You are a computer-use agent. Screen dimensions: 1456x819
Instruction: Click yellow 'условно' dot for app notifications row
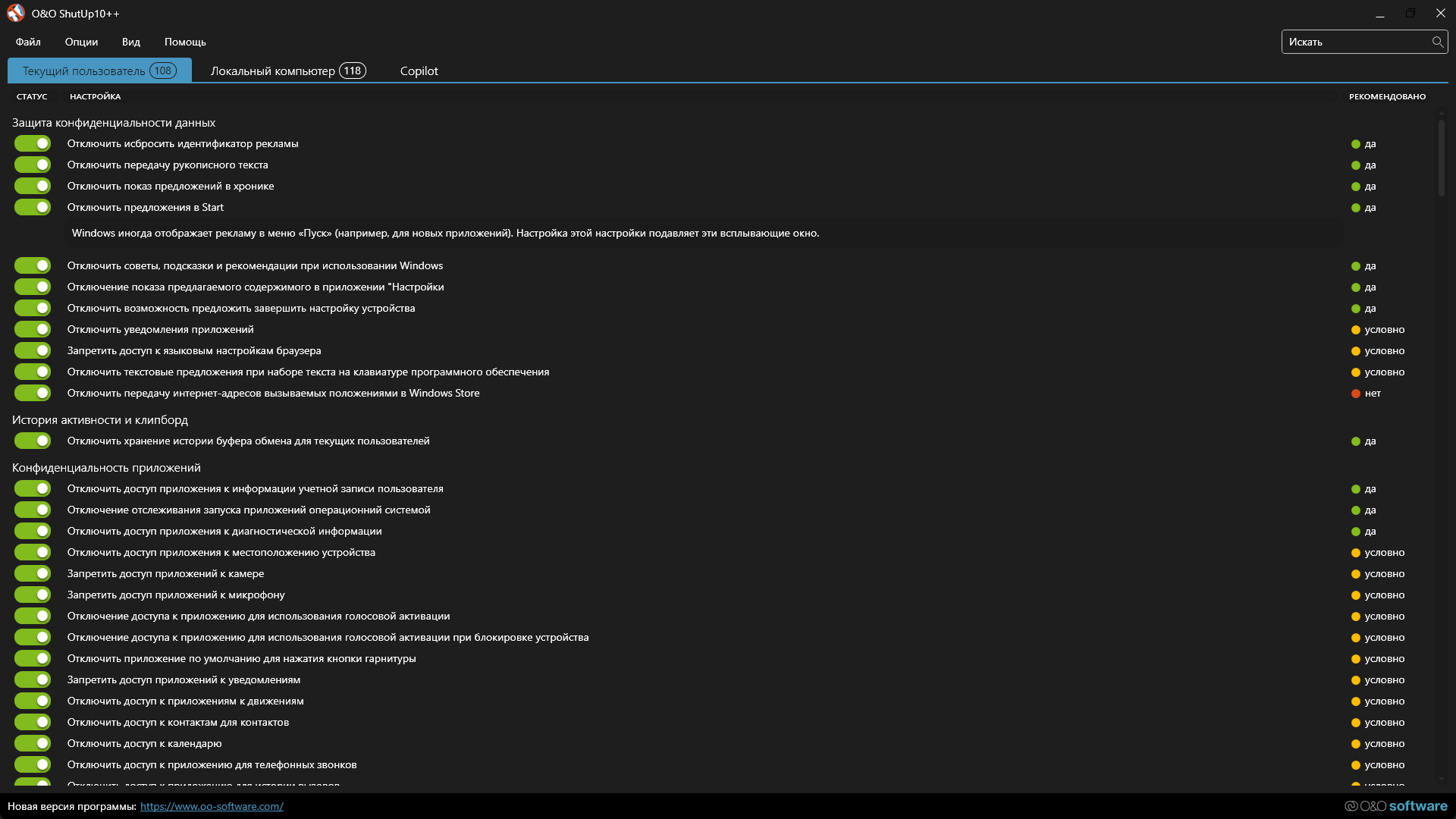coord(1355,330)
